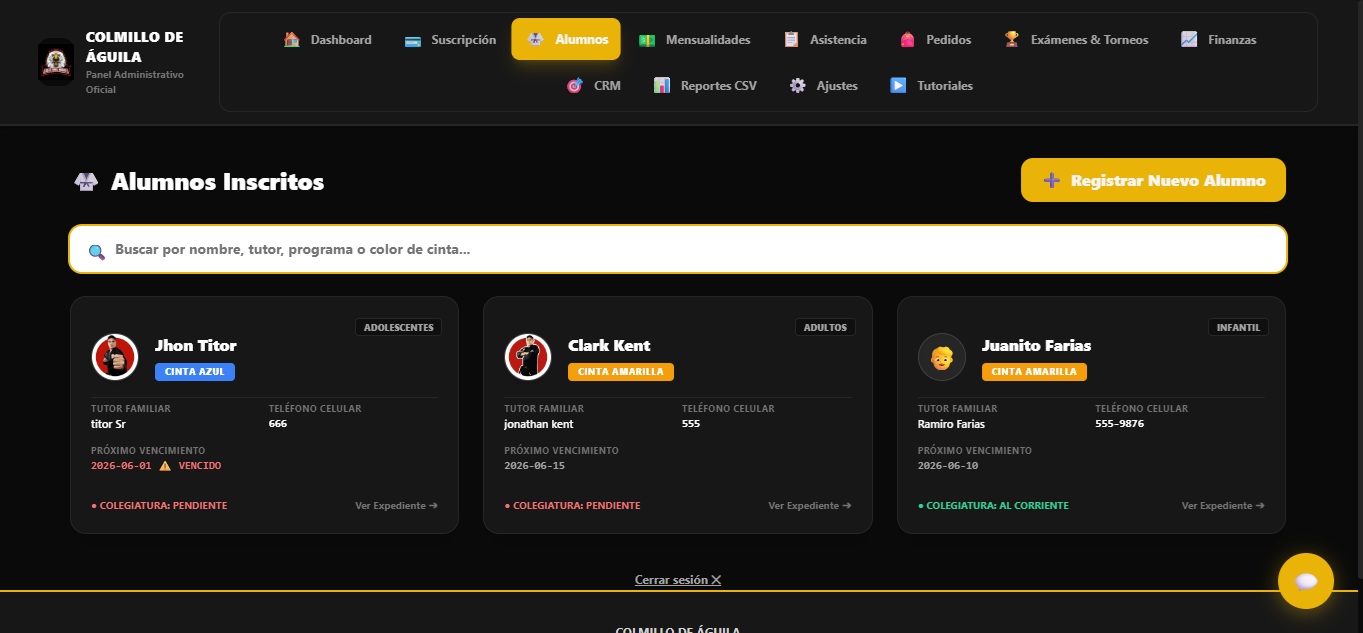Viewport: 1363px width, 633px height.
Task: Click the Colmillo de Águila logo
Action: click(x=56, y=62)
